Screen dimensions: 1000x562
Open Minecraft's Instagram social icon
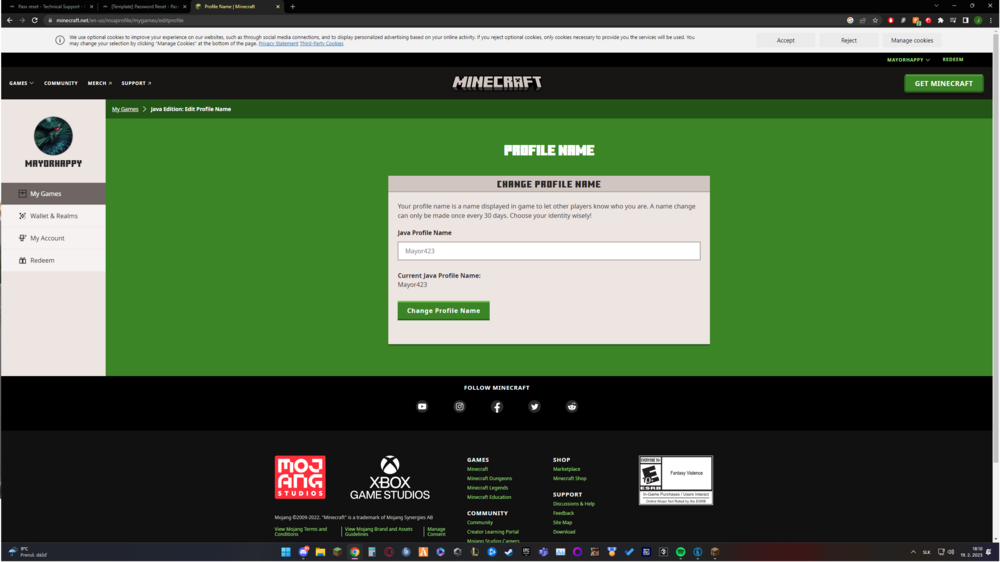[x=460, y=407]
